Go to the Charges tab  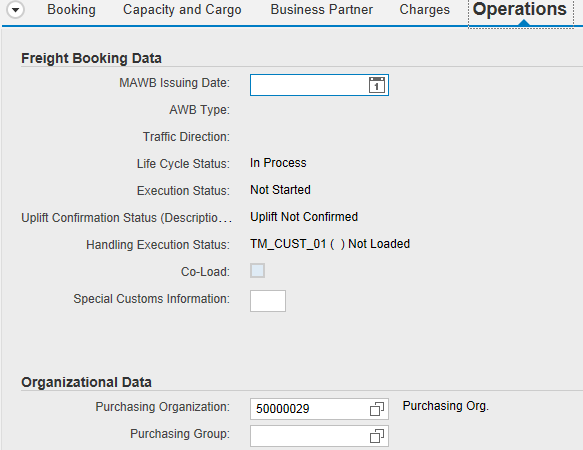tap(425, 10)
